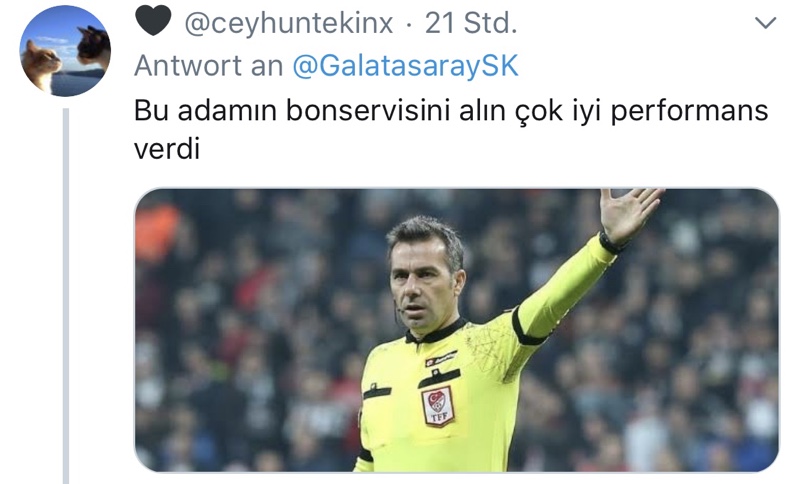This screenshot has height=484, width=800.
Task: Click the black cat in the avatar
Action: tap(94, 47)
